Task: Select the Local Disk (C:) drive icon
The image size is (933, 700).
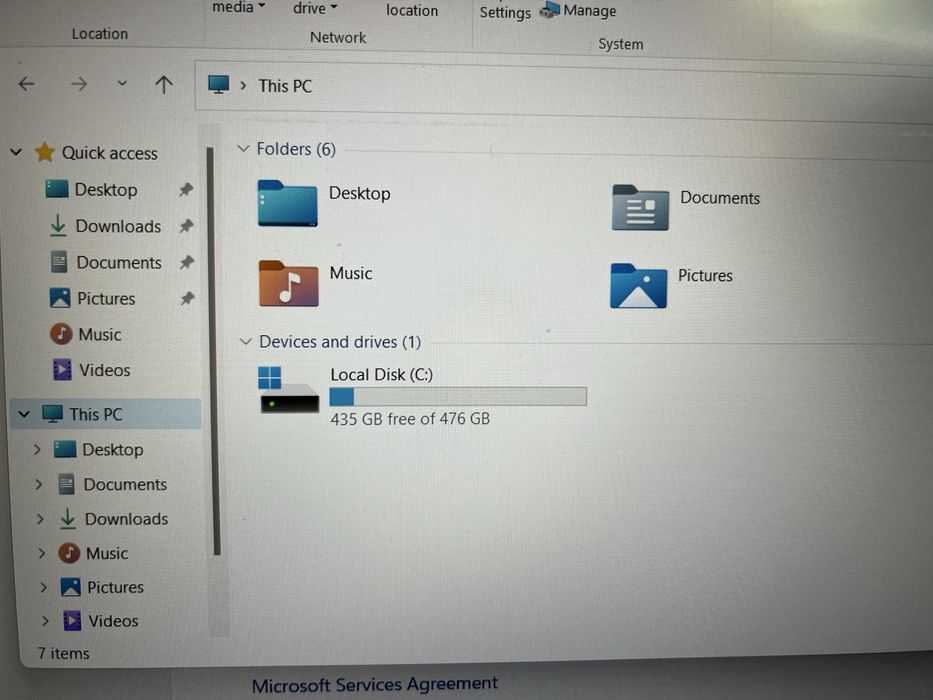Action: (x=289, y=389)
